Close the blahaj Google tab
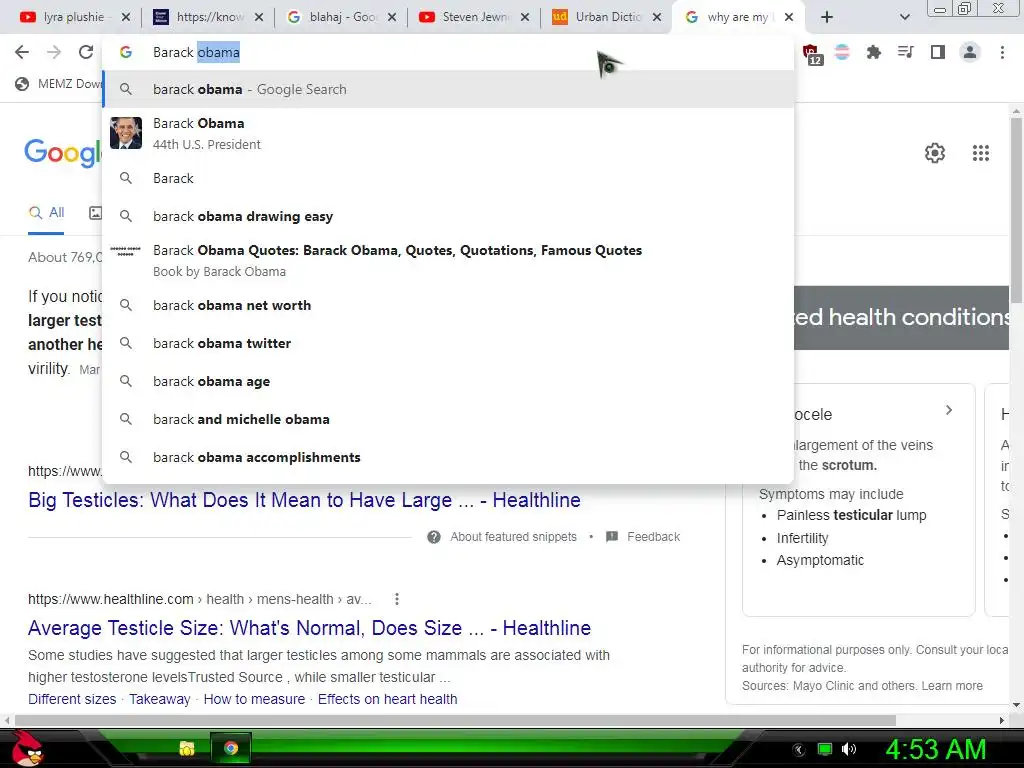Viewport: 1024px width, 768px height. 392,18
